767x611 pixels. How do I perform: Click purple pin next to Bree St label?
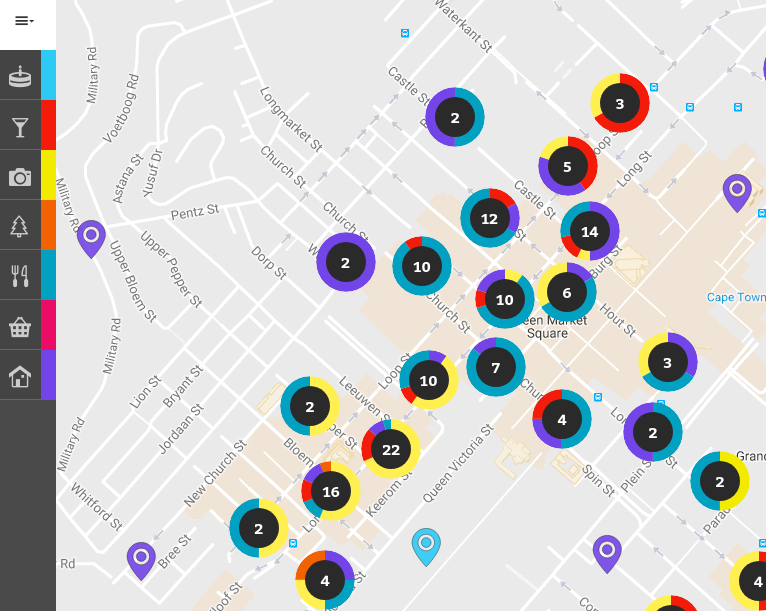tap(141, 561)
